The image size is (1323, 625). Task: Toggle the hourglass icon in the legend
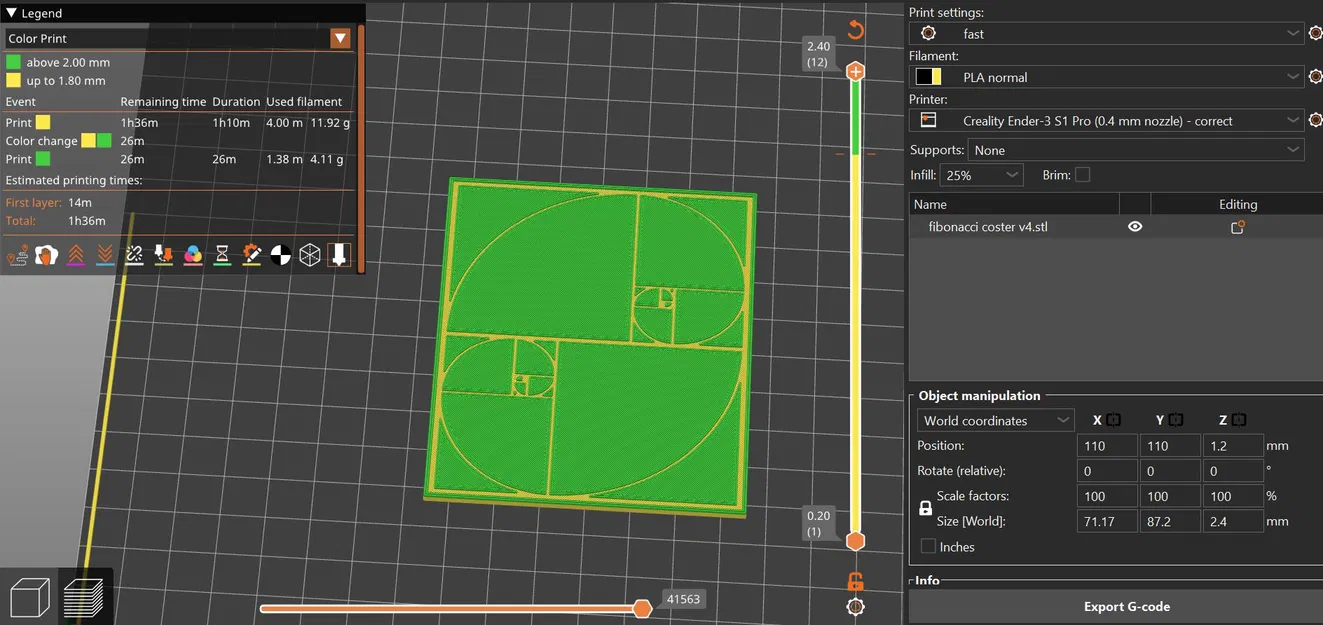click(223, 256)
